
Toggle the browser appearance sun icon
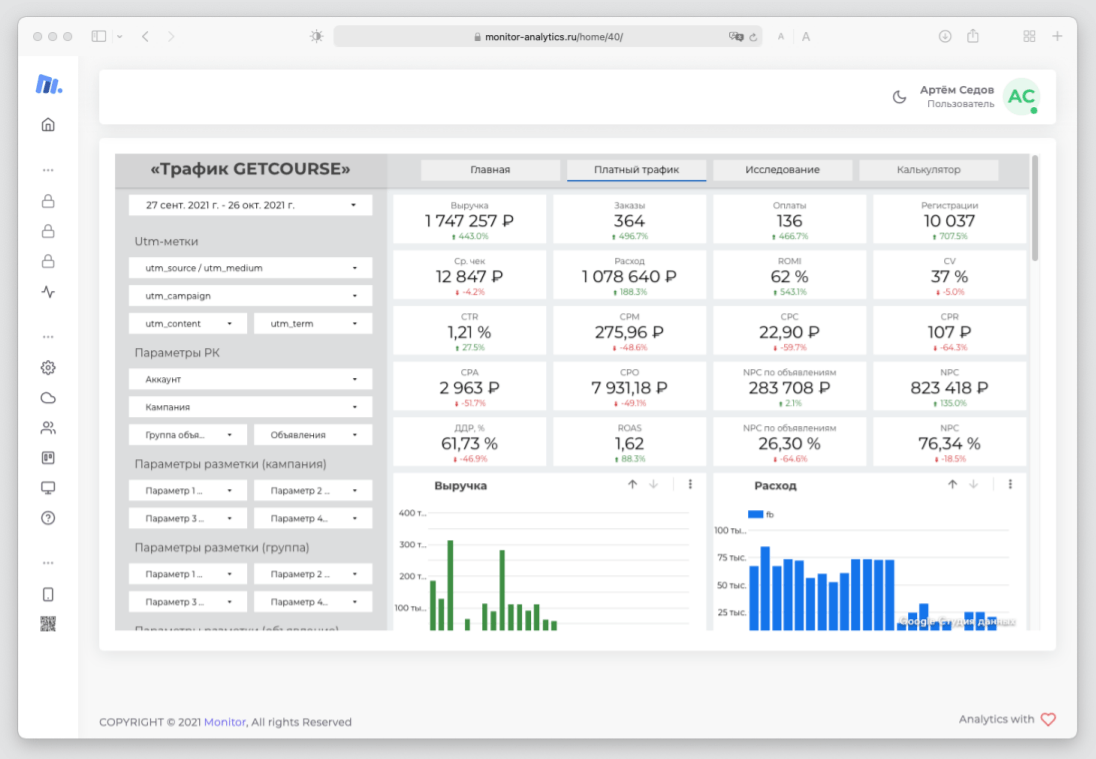point(317,36)
